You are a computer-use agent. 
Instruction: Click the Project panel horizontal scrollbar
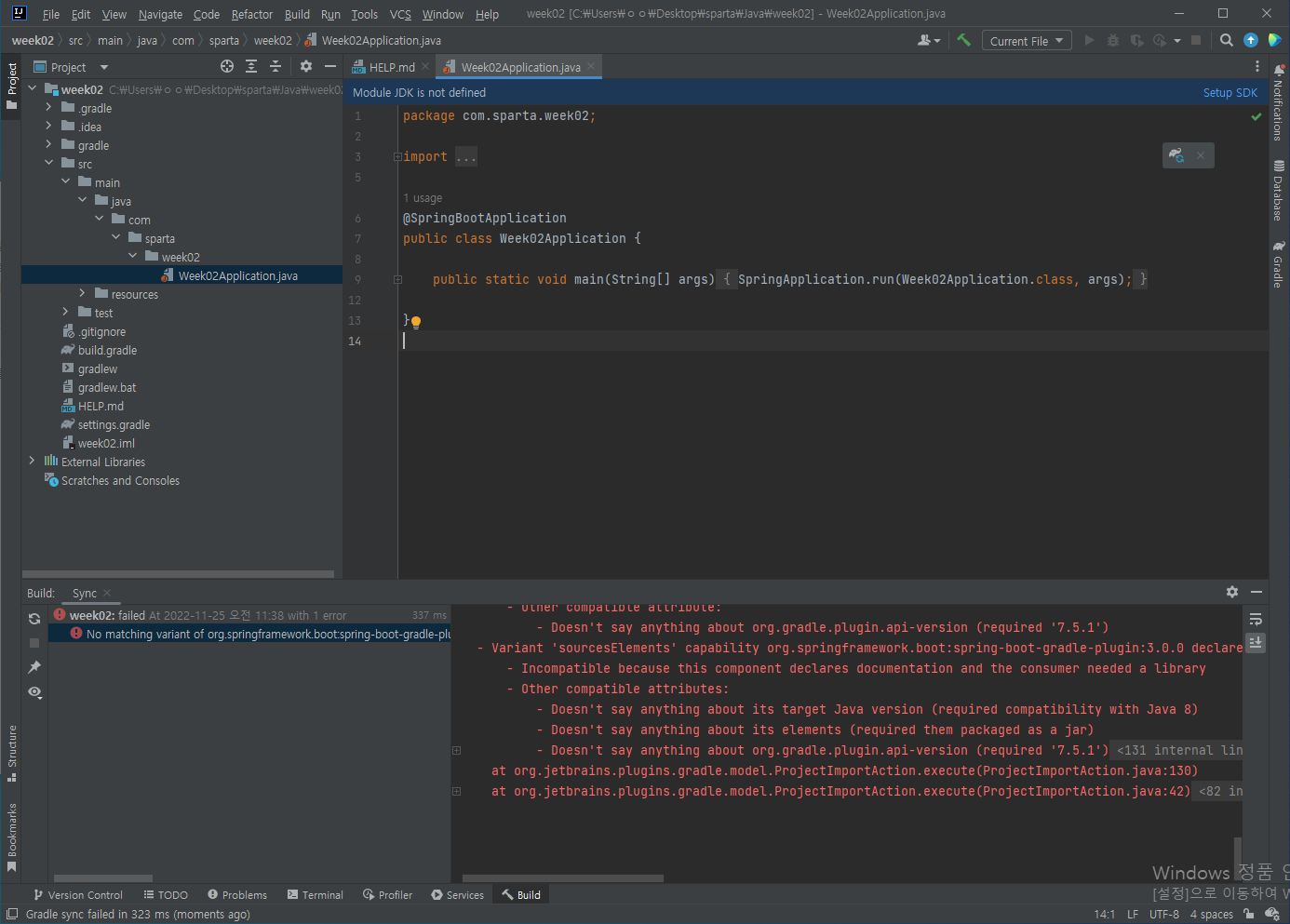coord(178,574)
